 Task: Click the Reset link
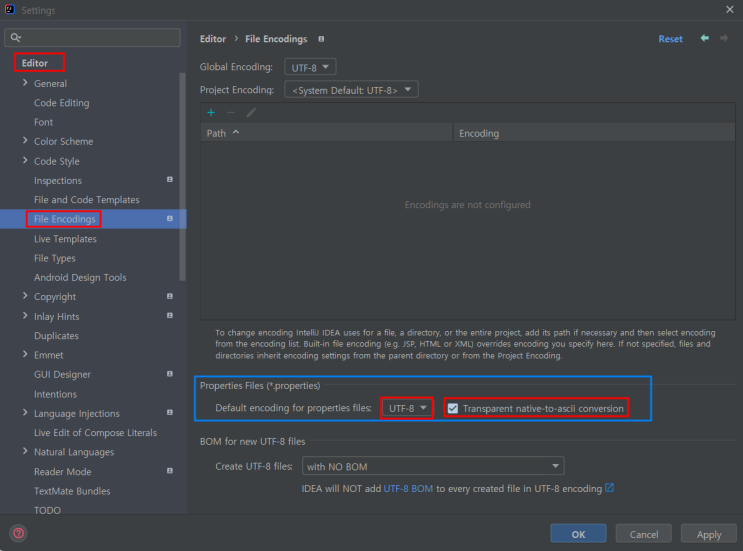click(x=671, y=39)
